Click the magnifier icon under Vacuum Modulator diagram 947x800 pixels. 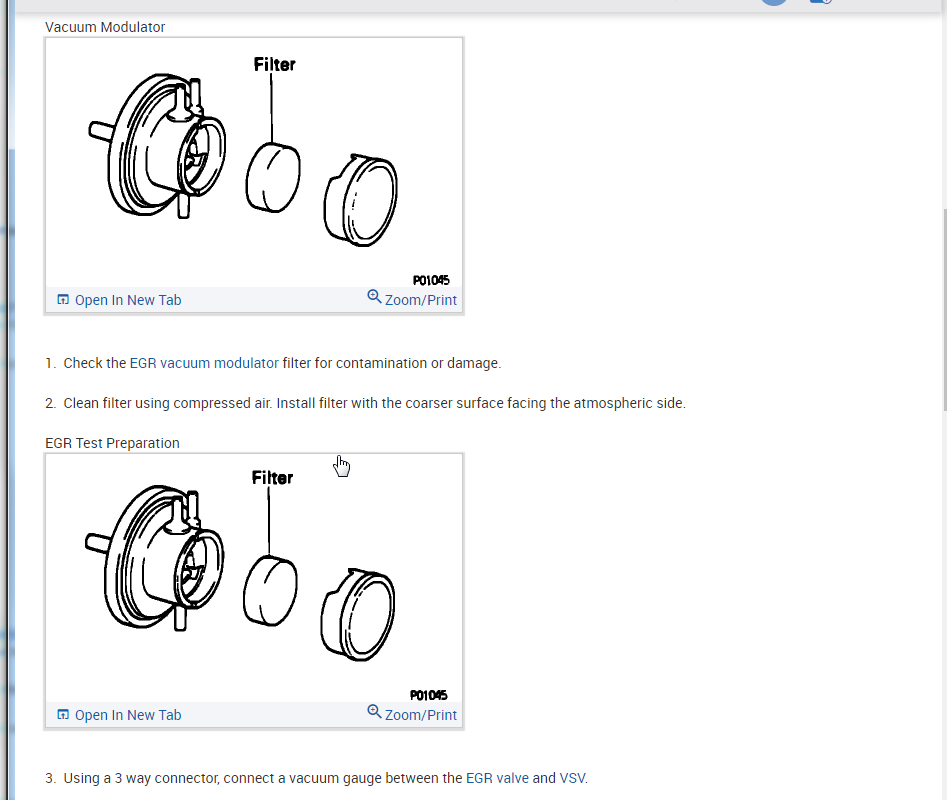point(374,296)
